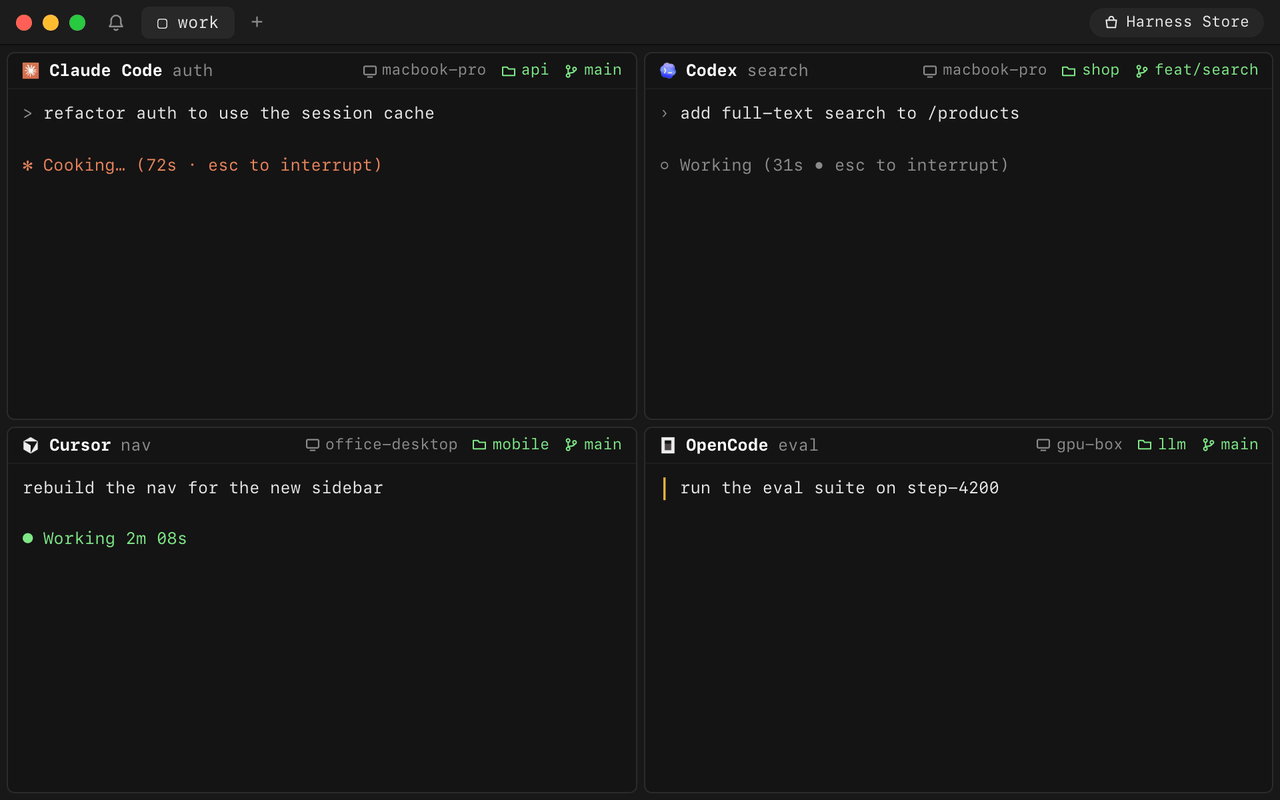Viewport: 1280px width, 800px height.
Task: Select the OpenCode pane title
Action: click(727, 445)
